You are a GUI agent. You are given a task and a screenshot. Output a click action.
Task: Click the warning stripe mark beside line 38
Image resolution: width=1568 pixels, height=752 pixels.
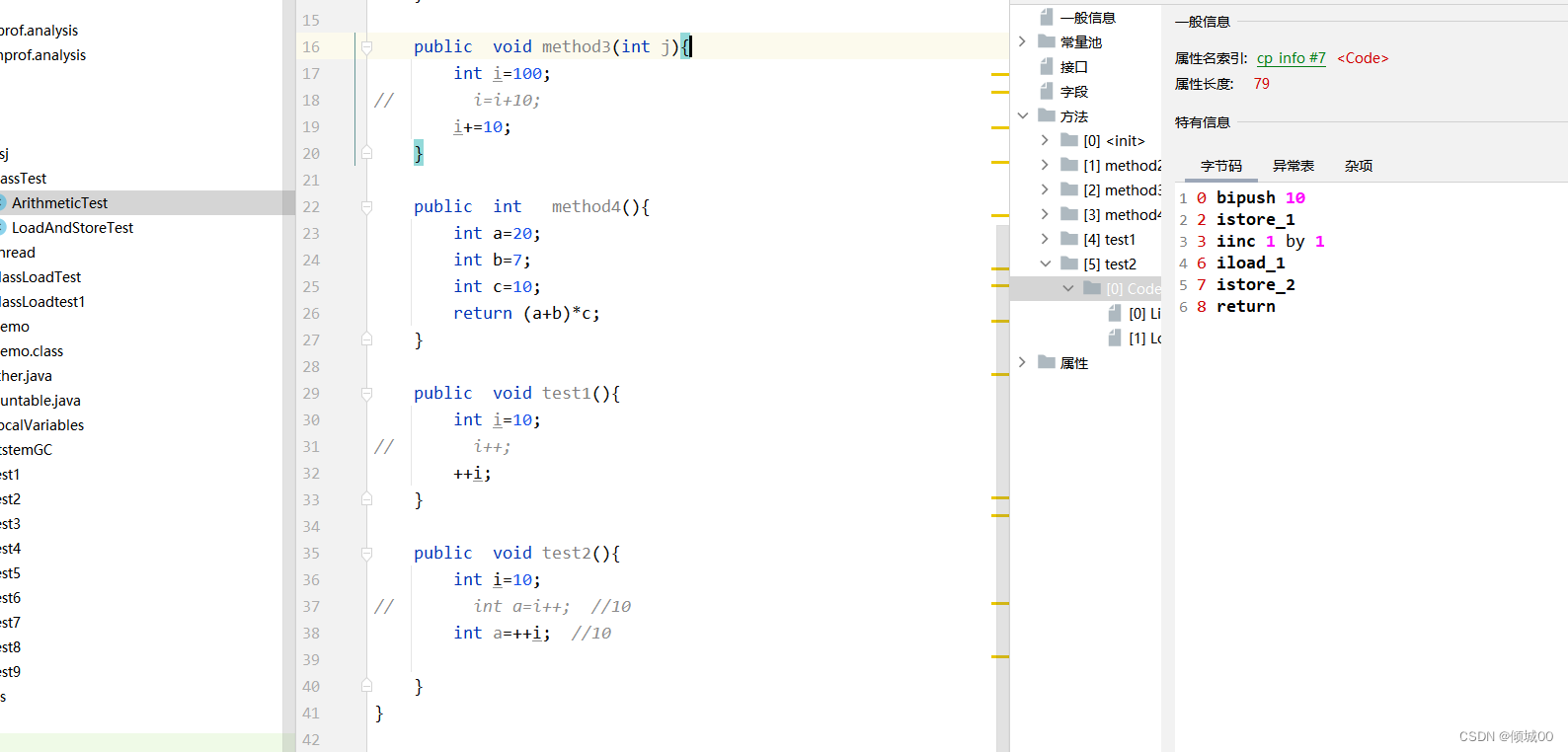(999, 655)
